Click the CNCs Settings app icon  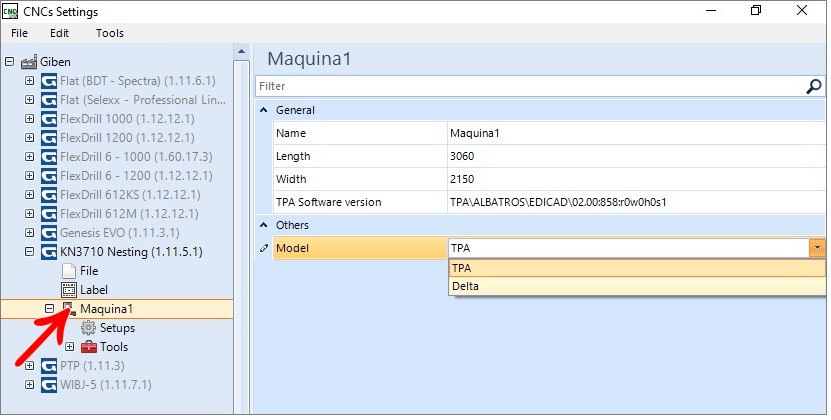(10, 11)
